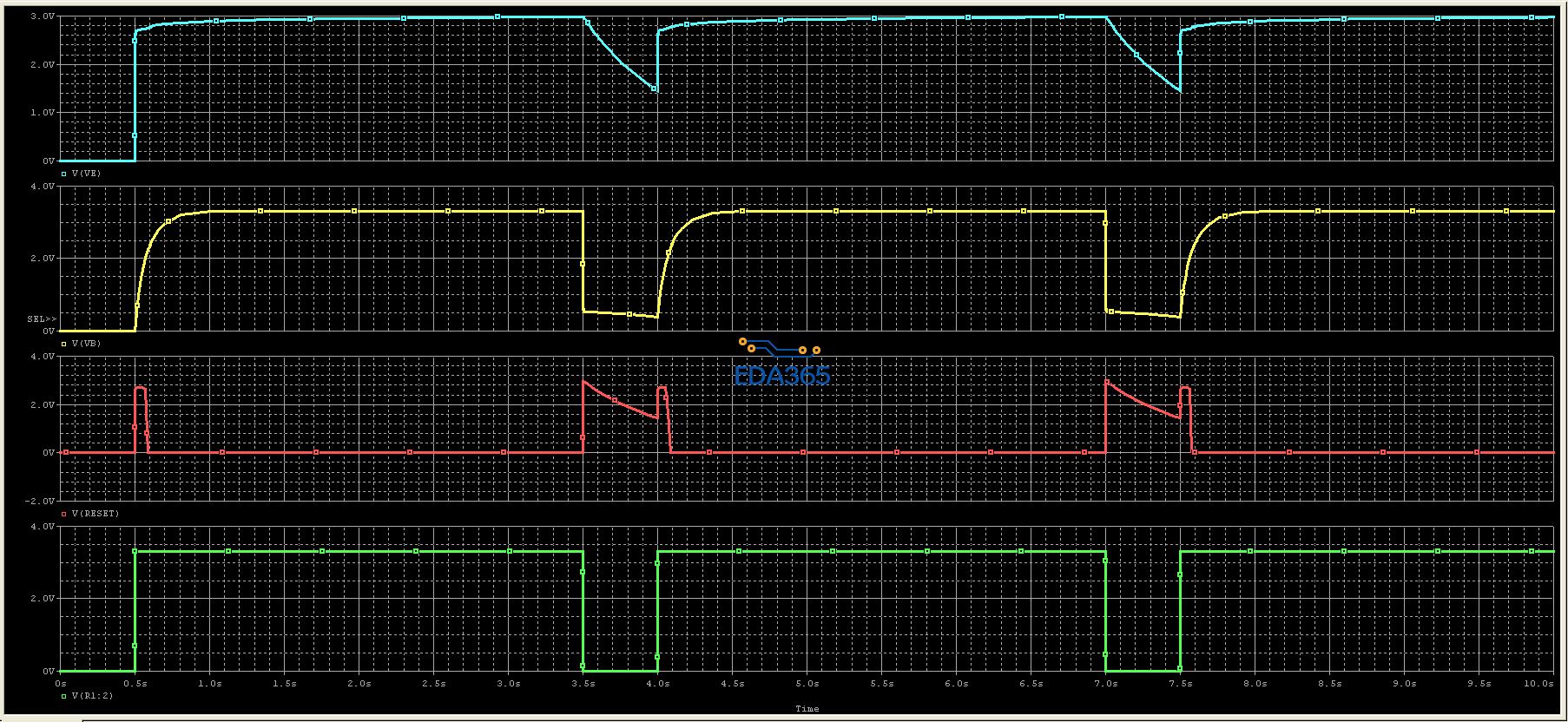The height and width of the screenshot is (722, 1568).
Task: Click the 5.0s tick label on the time axis
Action: pyautogui.click(x=807, y=684)
